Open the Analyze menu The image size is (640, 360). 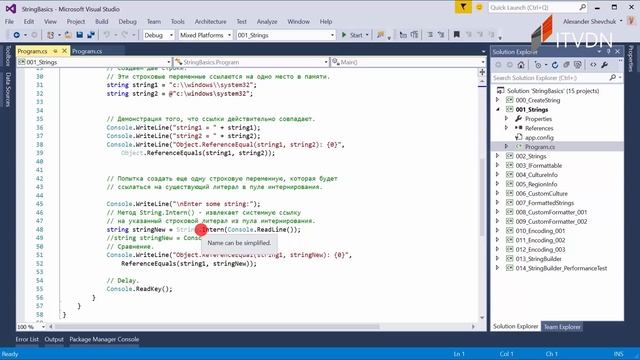(x=267, y=21)
